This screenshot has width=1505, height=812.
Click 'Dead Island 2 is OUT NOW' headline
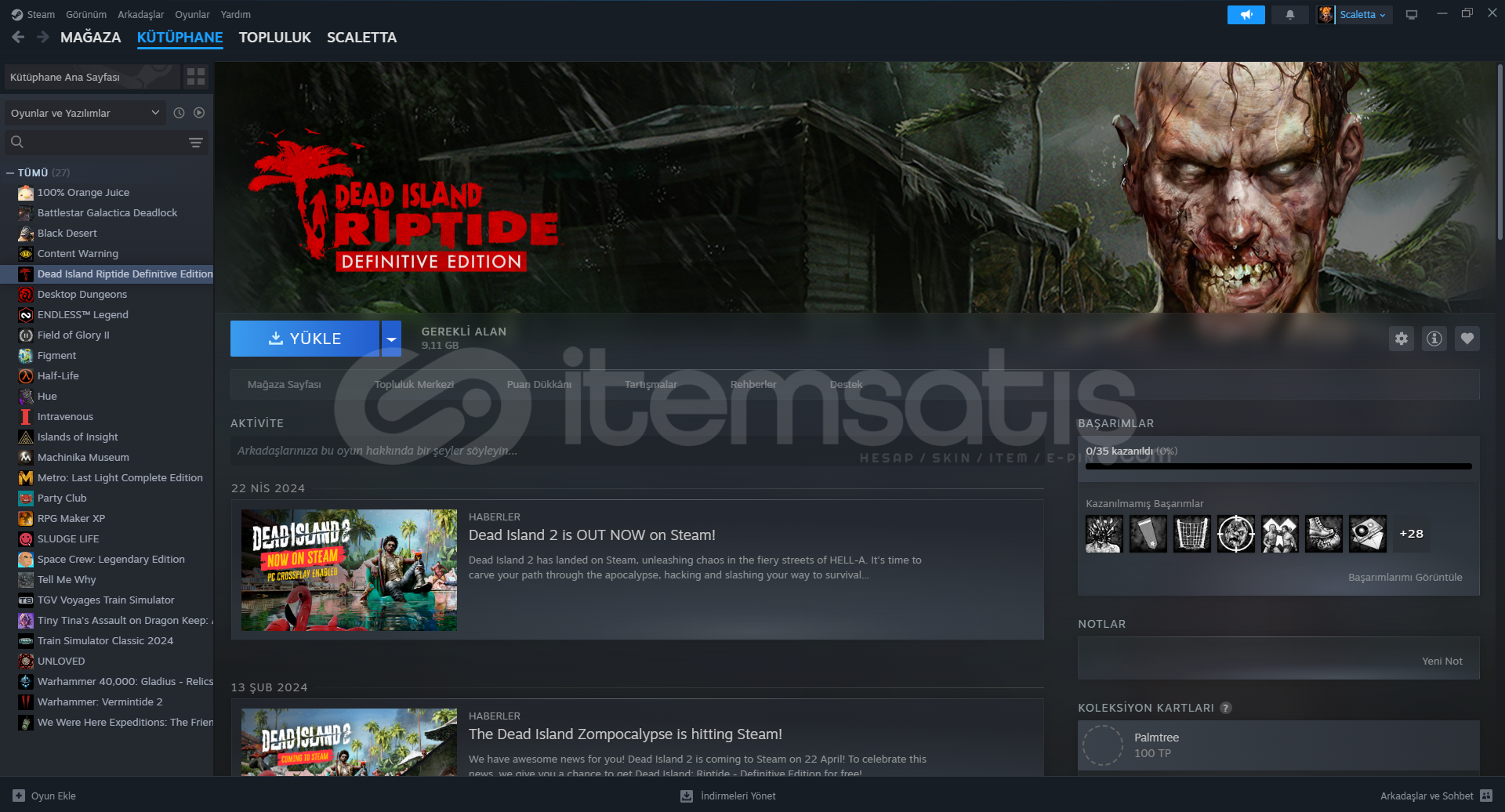click(592, 535)
